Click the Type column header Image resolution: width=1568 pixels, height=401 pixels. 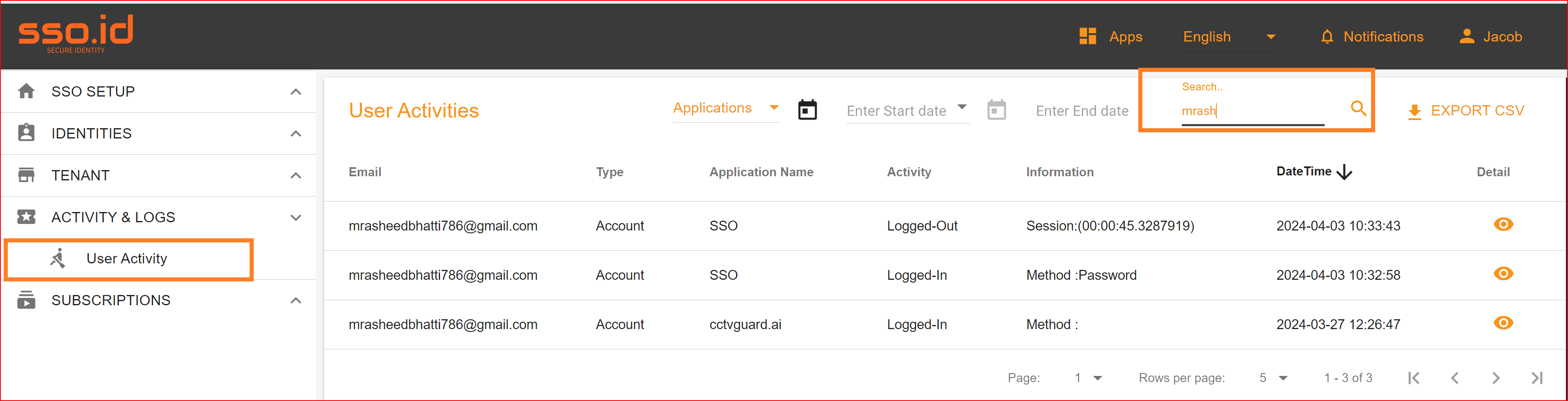tap(609, 172)
